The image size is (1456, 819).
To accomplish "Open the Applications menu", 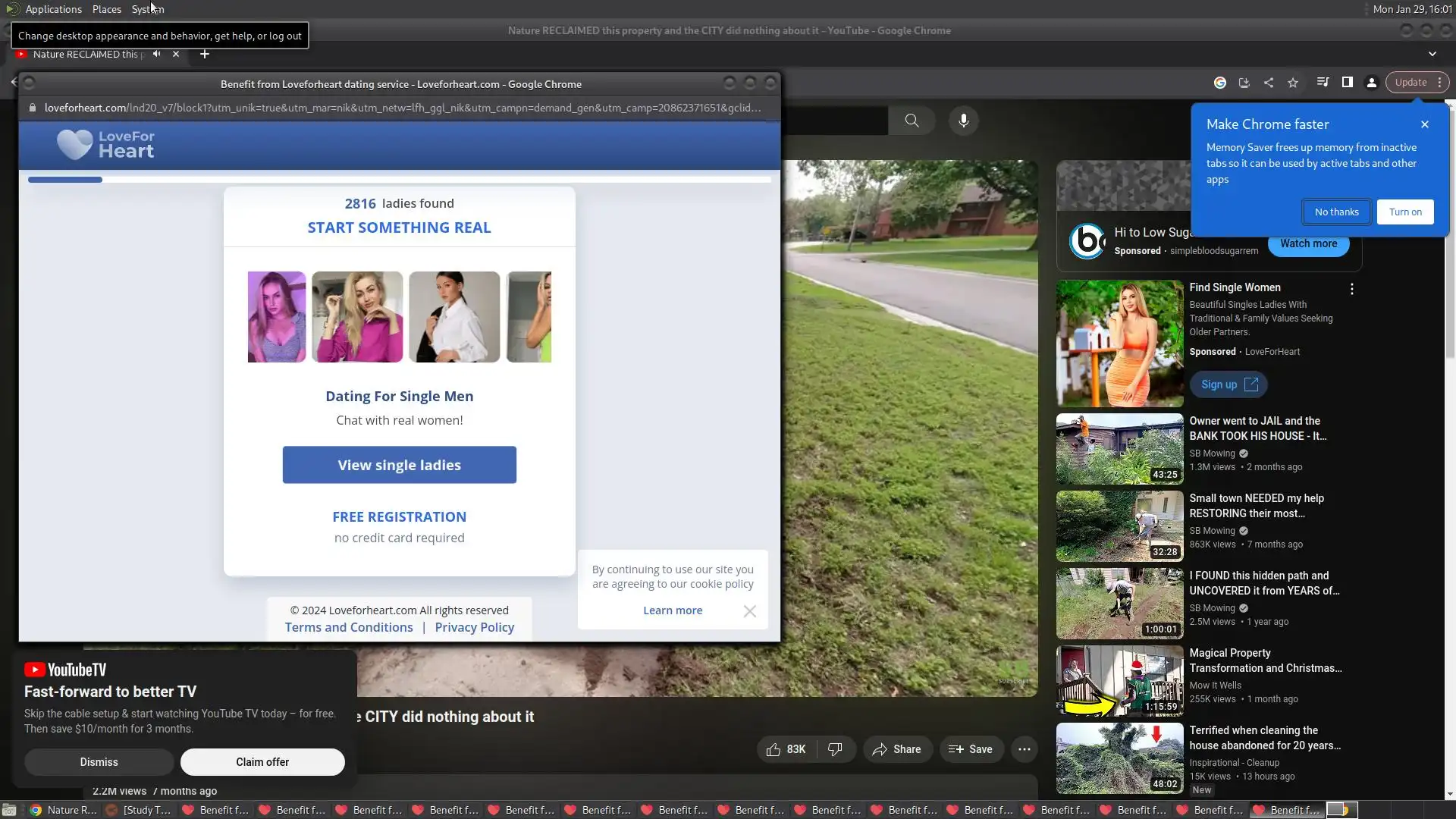I will point(53,9).
